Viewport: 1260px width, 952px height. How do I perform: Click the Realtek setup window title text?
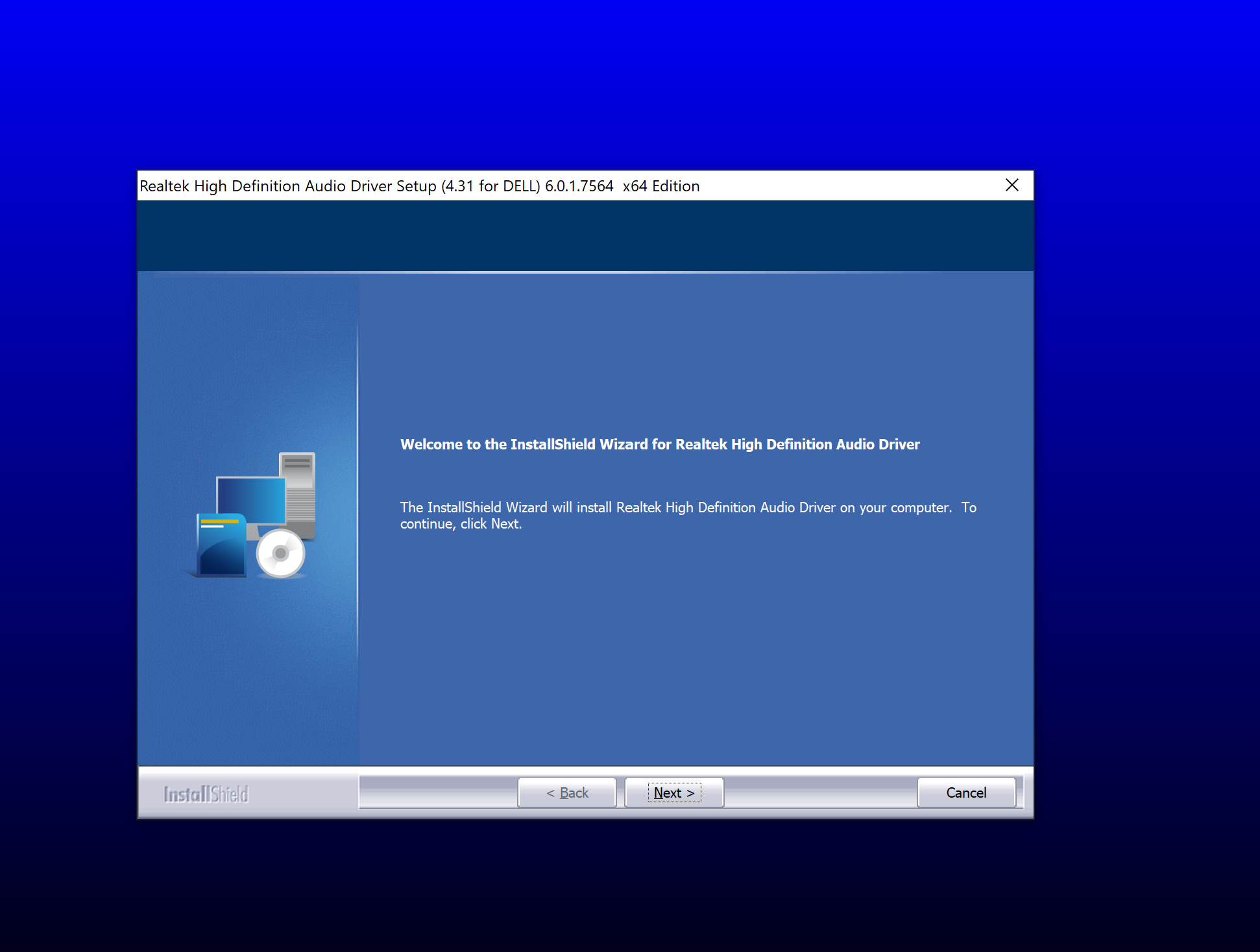tap(419, 186)
